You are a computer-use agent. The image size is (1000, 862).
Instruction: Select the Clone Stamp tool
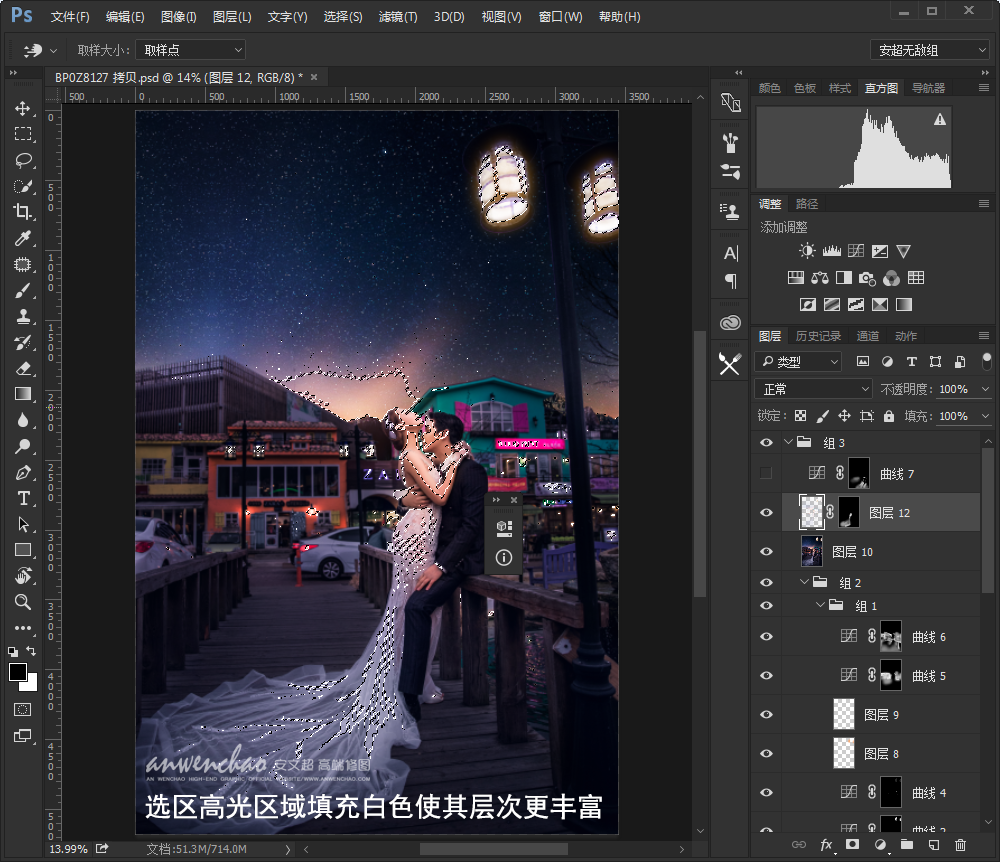[23, 316]
